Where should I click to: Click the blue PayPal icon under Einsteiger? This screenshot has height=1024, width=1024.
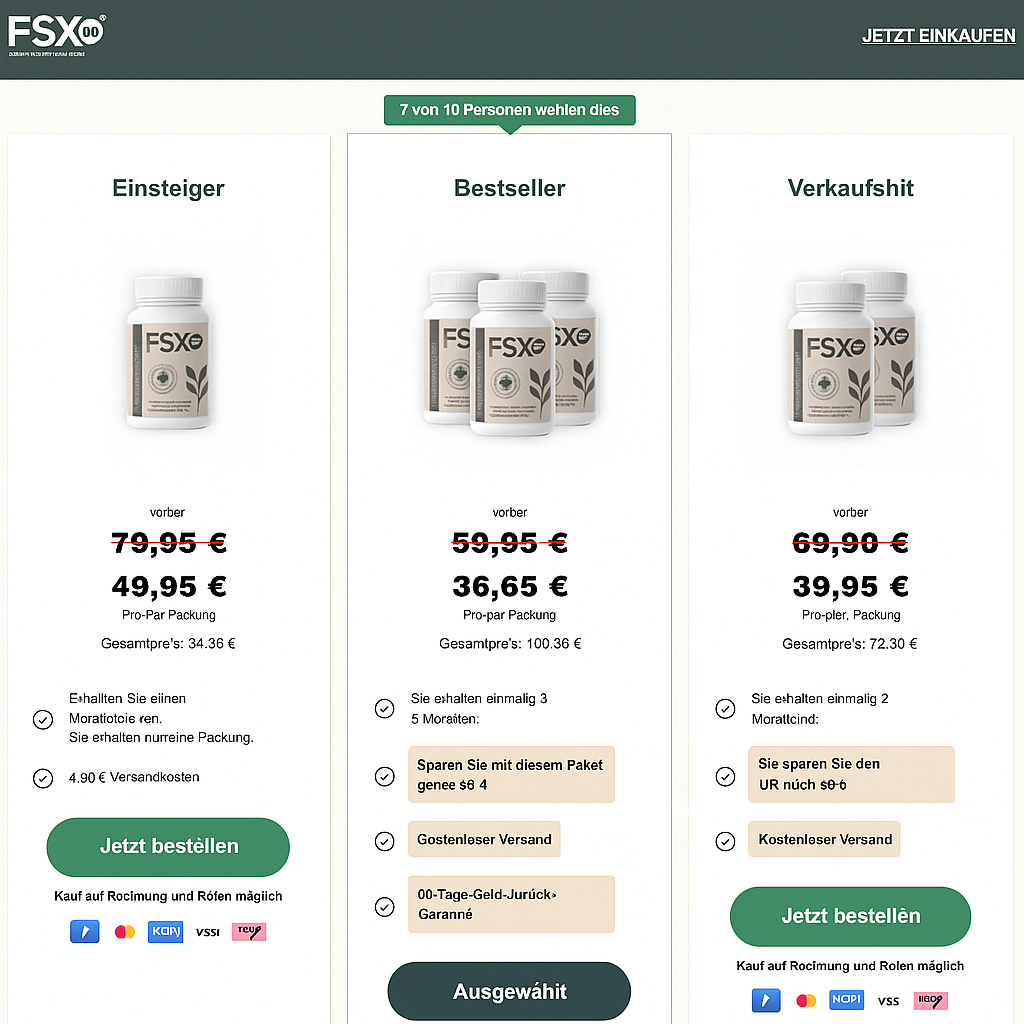pyautogui.click(x=85, y=932)
